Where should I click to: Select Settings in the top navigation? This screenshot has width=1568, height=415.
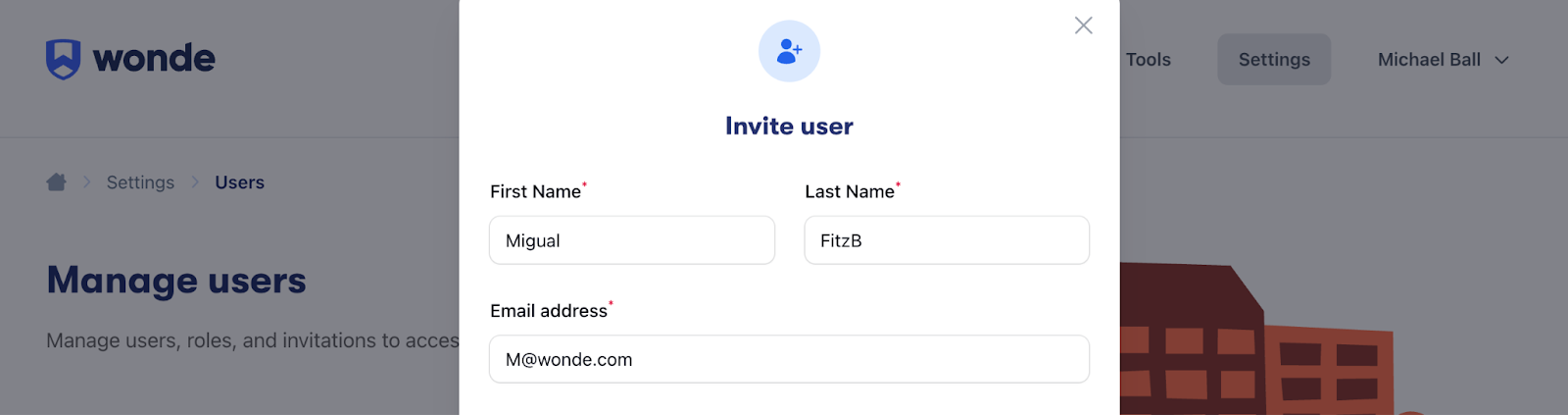[x=1274, y=60]
